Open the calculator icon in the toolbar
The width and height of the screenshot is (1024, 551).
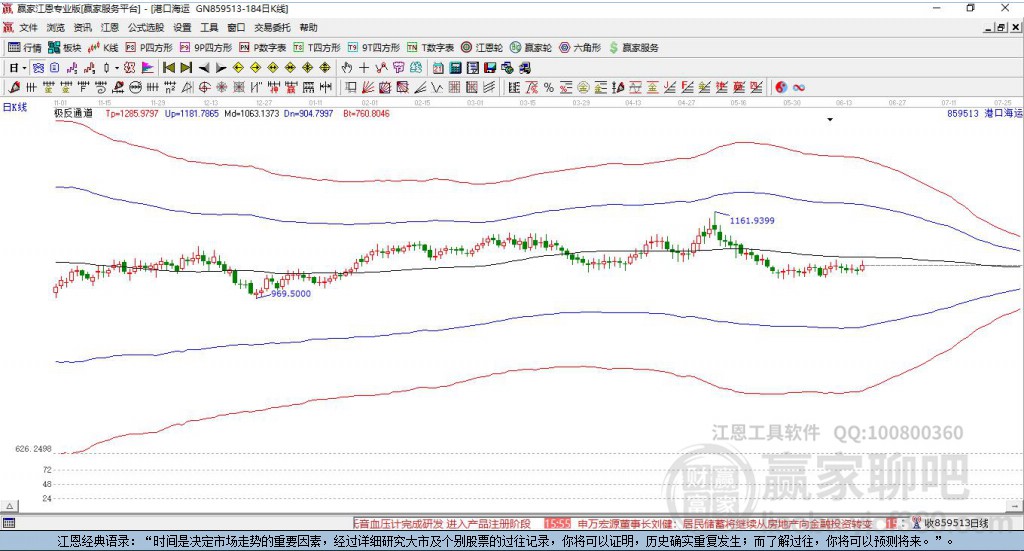455,68
